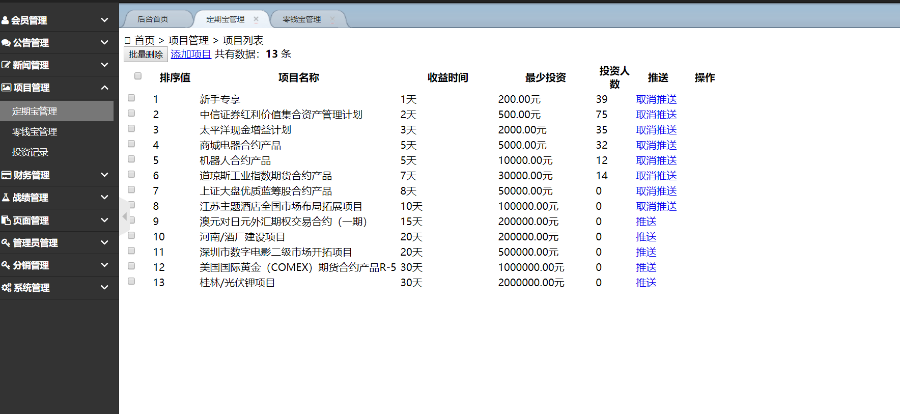Click the 添加项目 link
The image size is (900, 414).
(191, 53)
